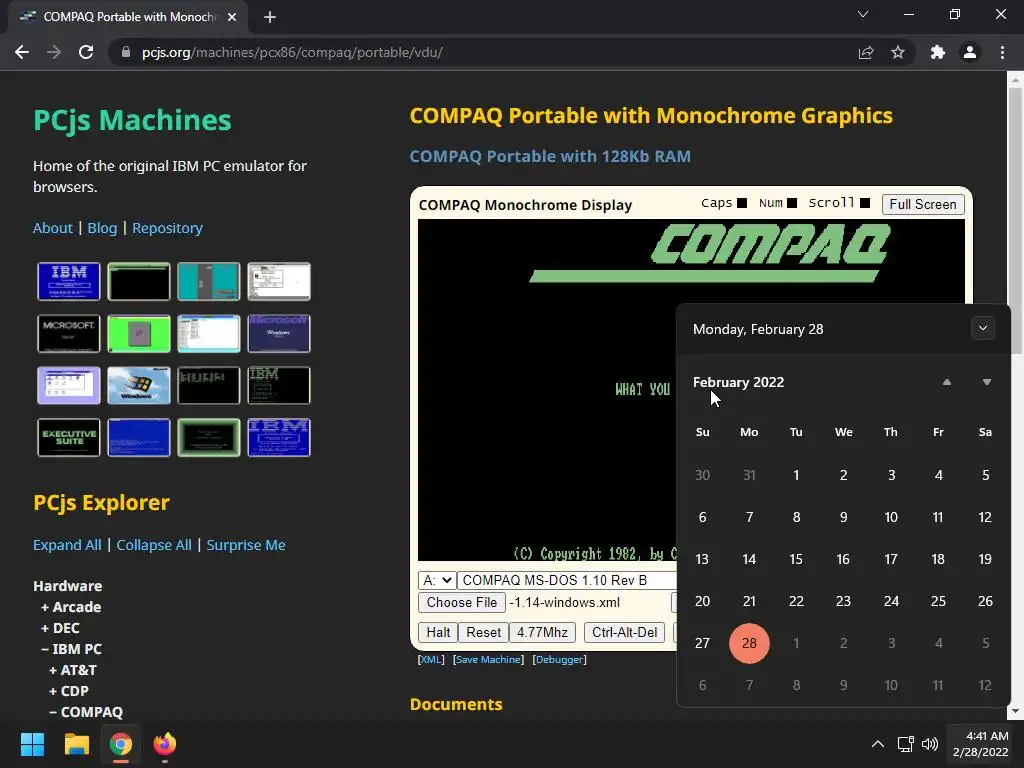Click the Choose File button
Viewport: 1024px width, 768px height.
(462, 602)
